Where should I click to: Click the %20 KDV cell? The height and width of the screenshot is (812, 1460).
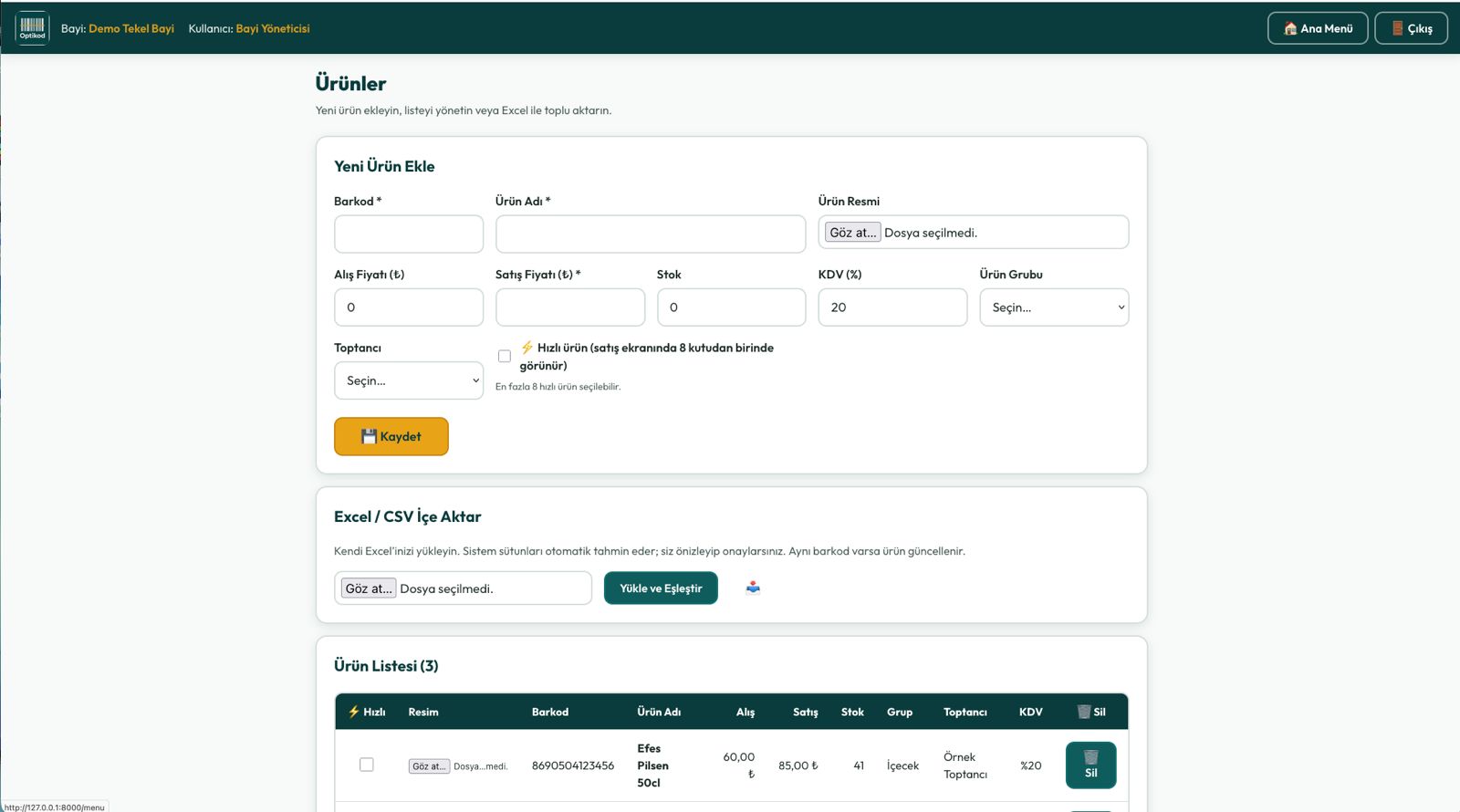[1031, 765]
